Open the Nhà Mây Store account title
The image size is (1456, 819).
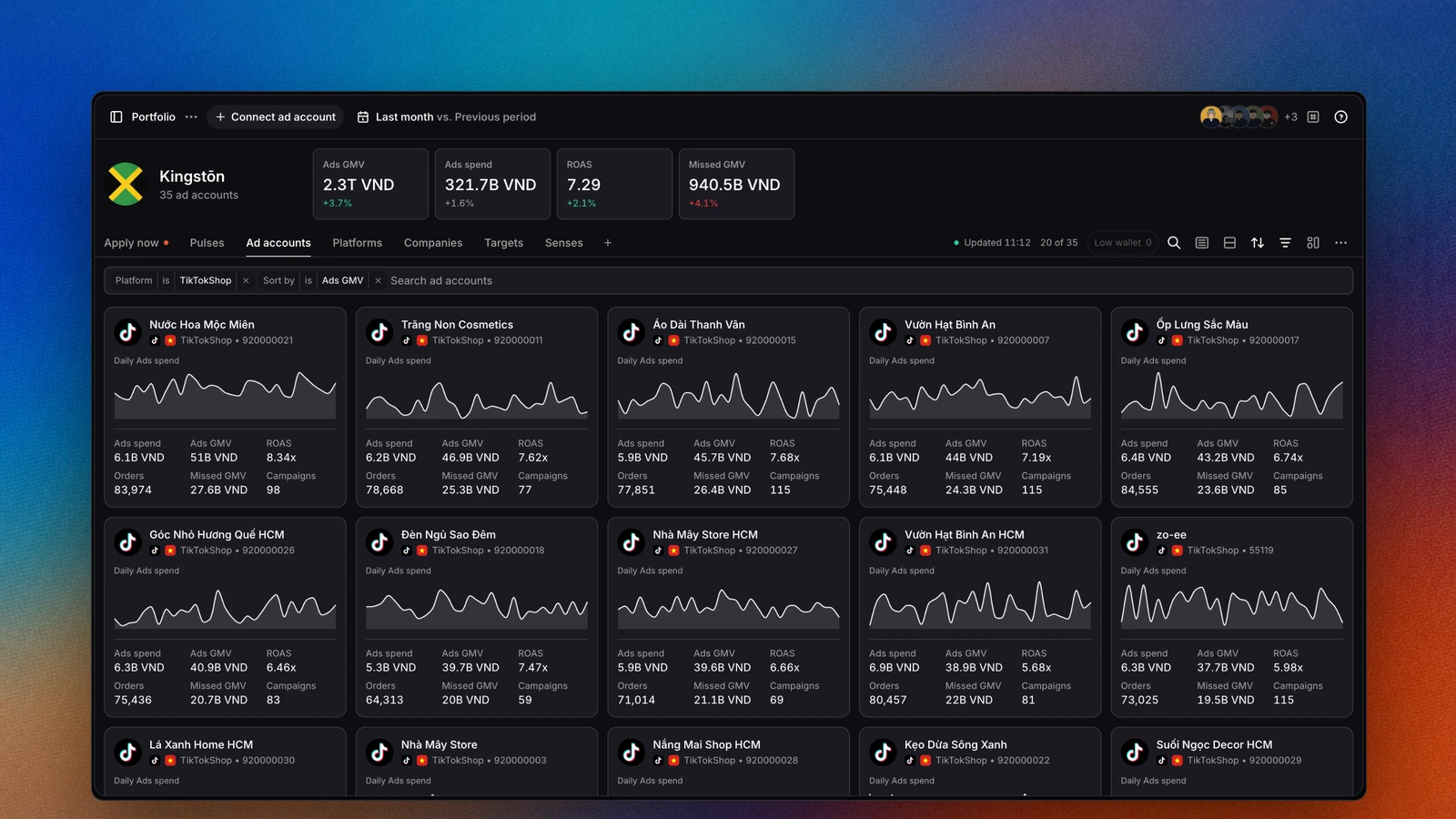440,745
